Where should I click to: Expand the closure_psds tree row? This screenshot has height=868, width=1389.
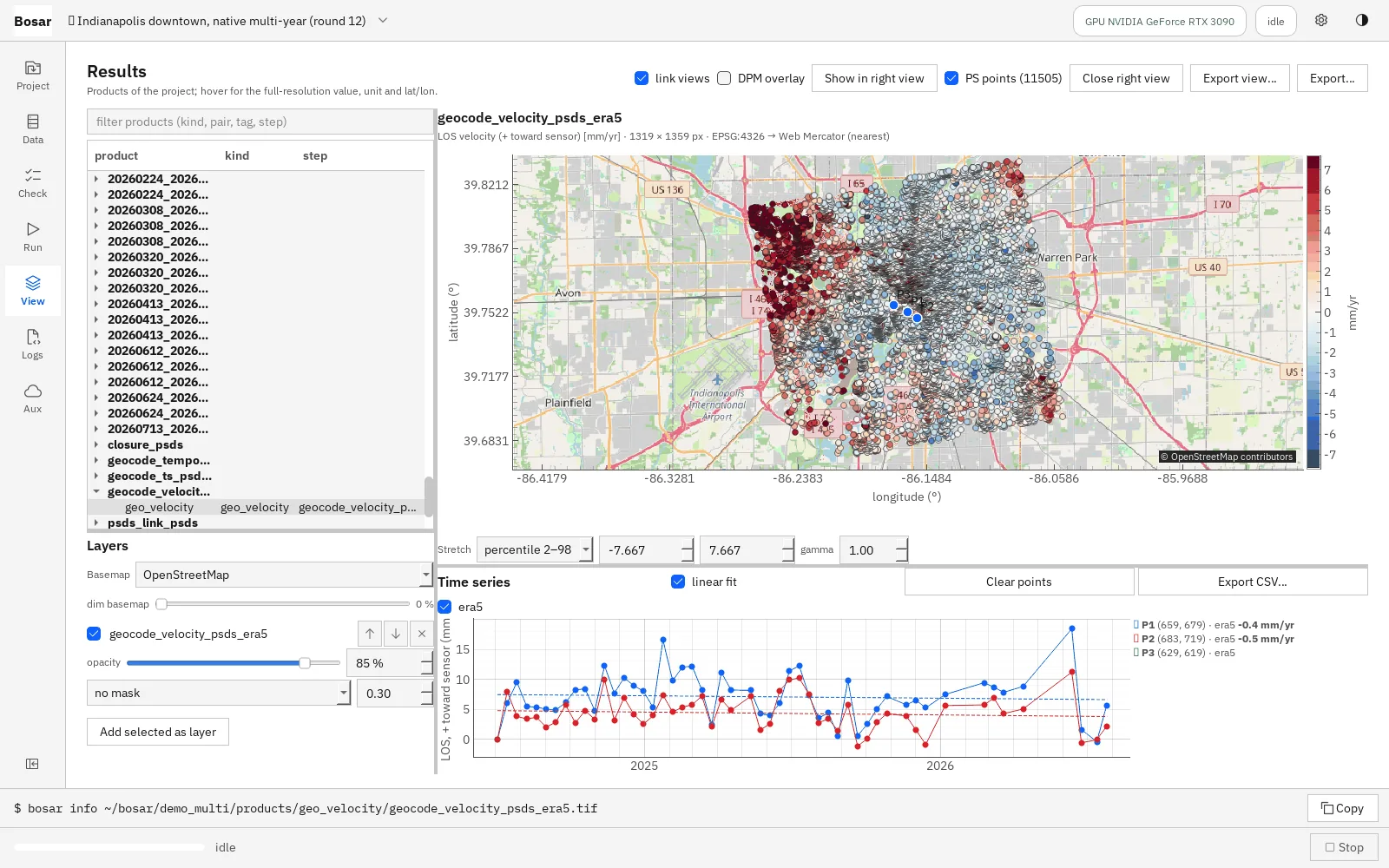point(96,444)
